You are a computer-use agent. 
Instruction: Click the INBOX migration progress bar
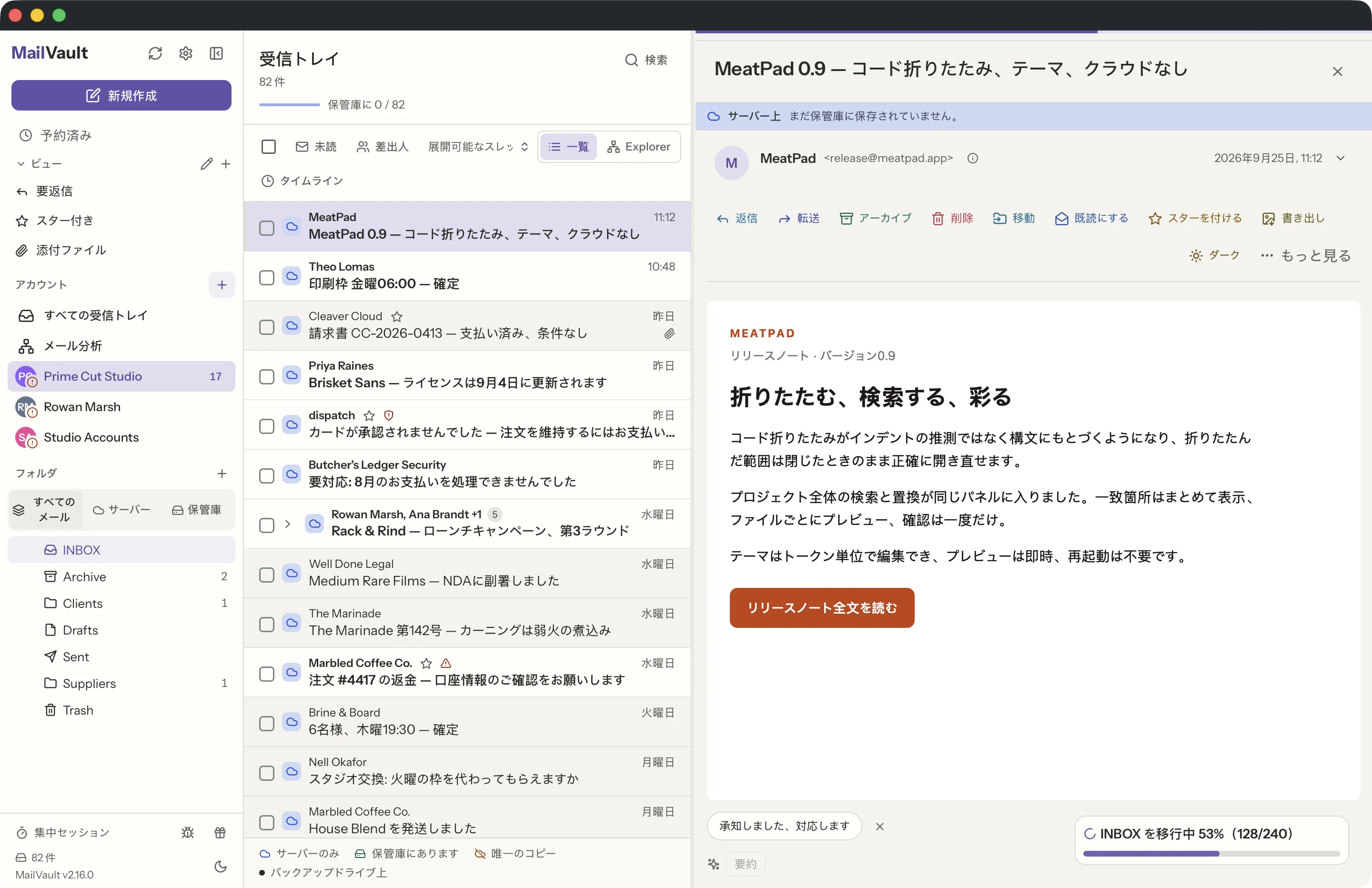[x=1211, y=853]
